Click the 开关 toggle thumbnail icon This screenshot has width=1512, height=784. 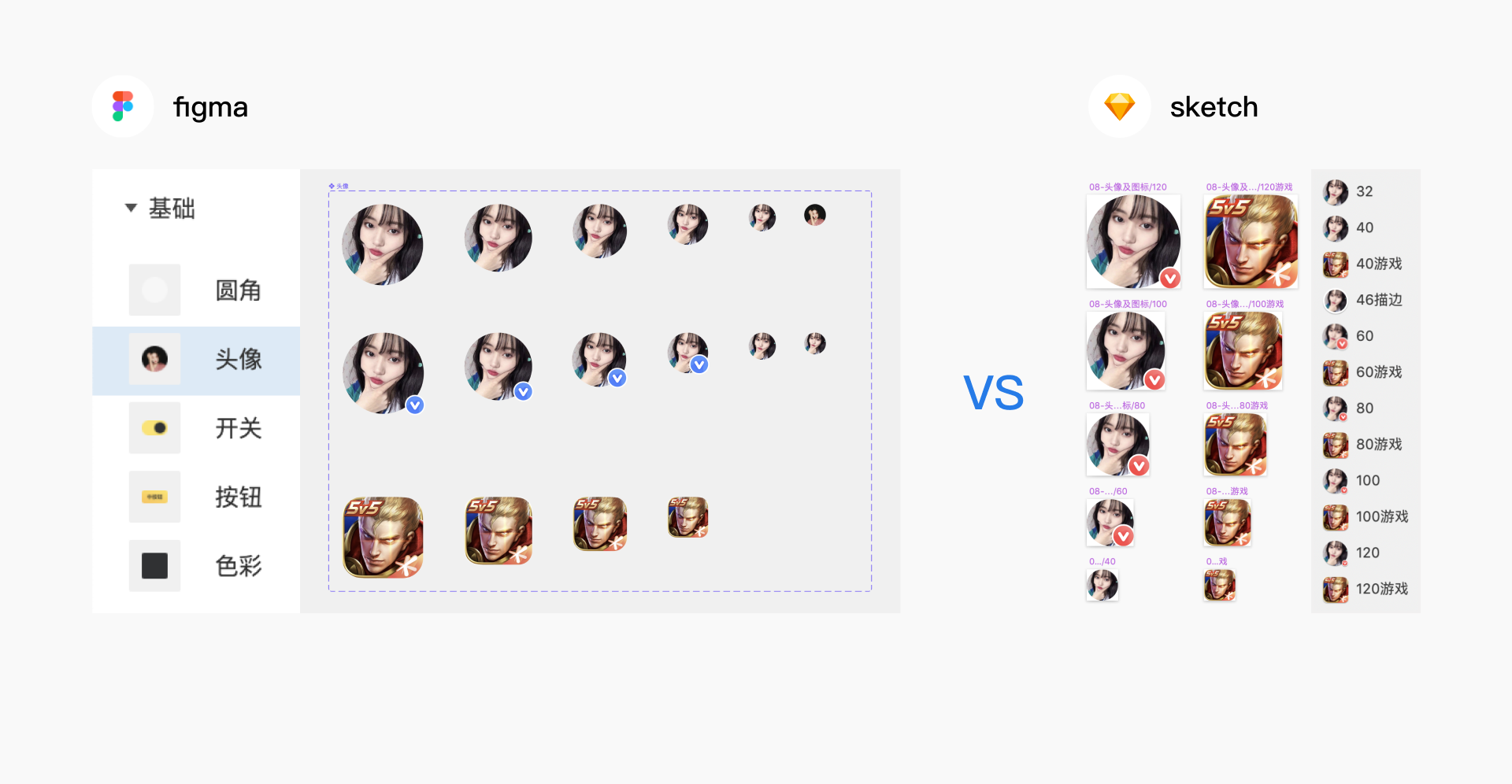(x=154, y=428)
